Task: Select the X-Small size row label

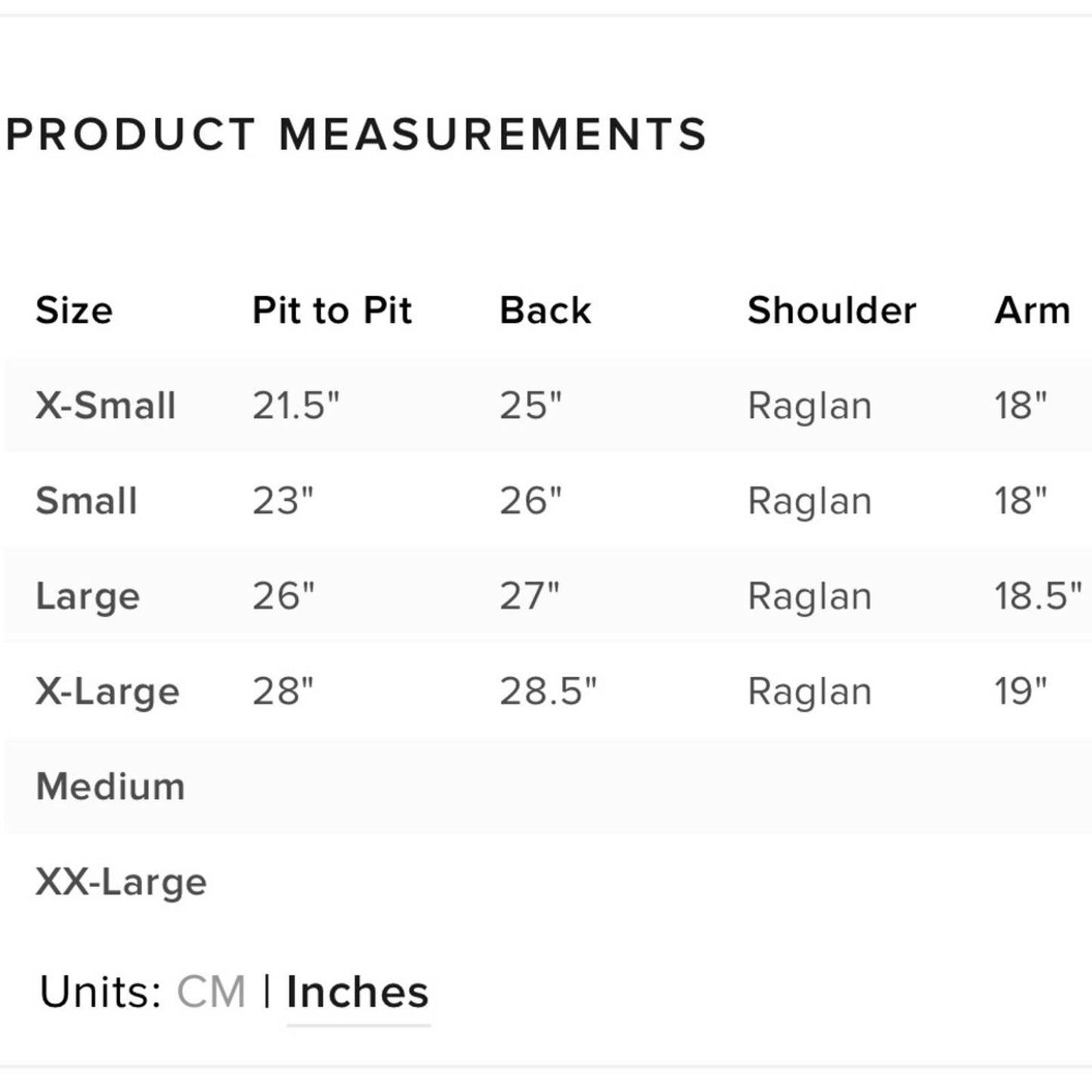Action: [106, 406]
